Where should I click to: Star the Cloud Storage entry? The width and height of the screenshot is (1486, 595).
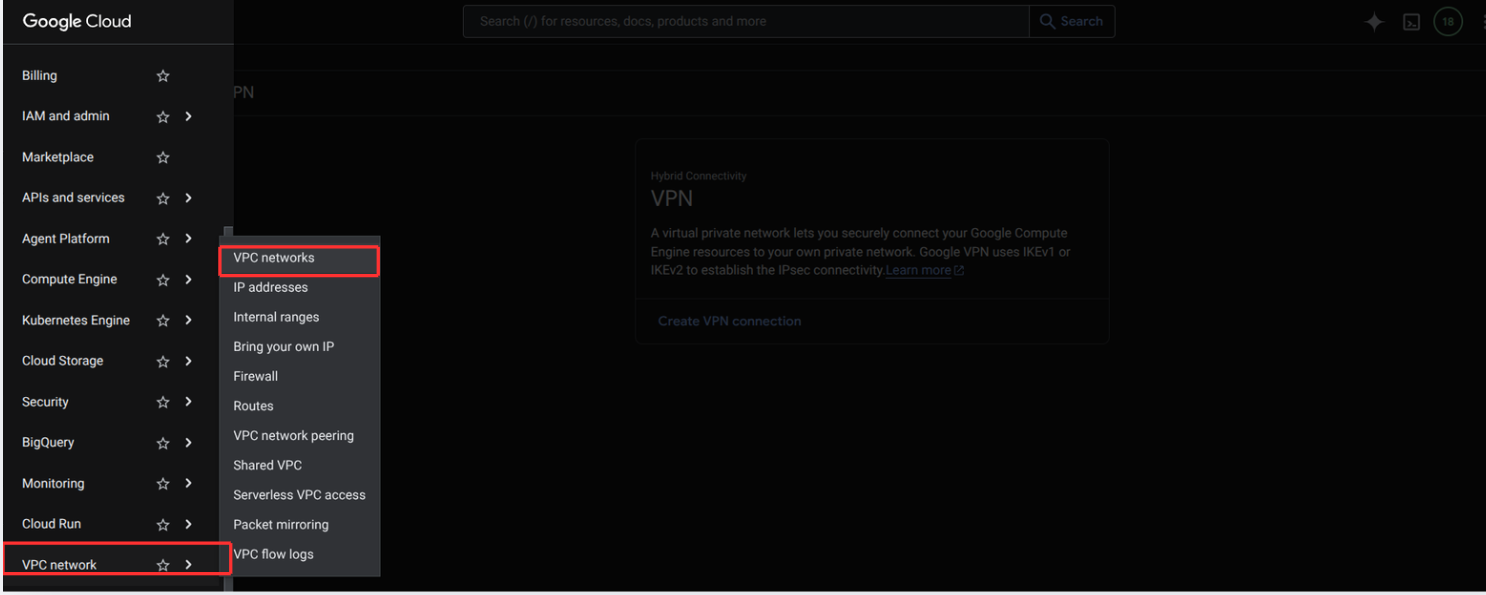coord(163,361)
